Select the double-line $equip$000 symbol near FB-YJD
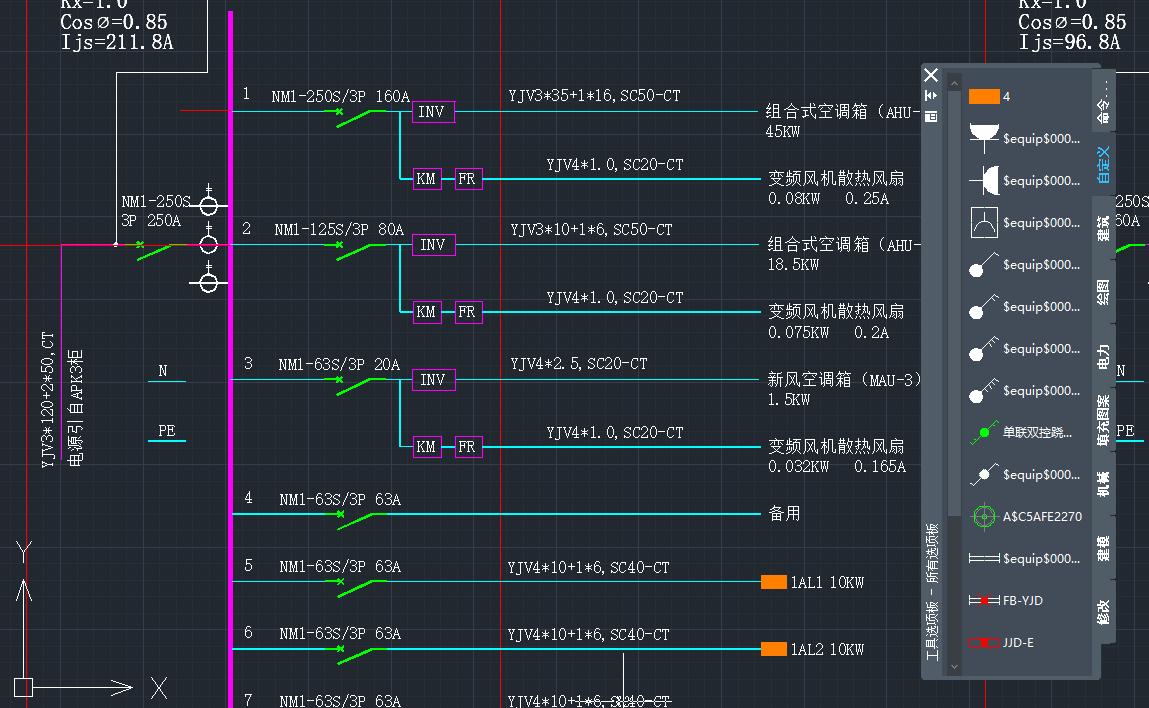This screenshot has width=1149, height=708. pyautogui.click(x=984, y=558)
